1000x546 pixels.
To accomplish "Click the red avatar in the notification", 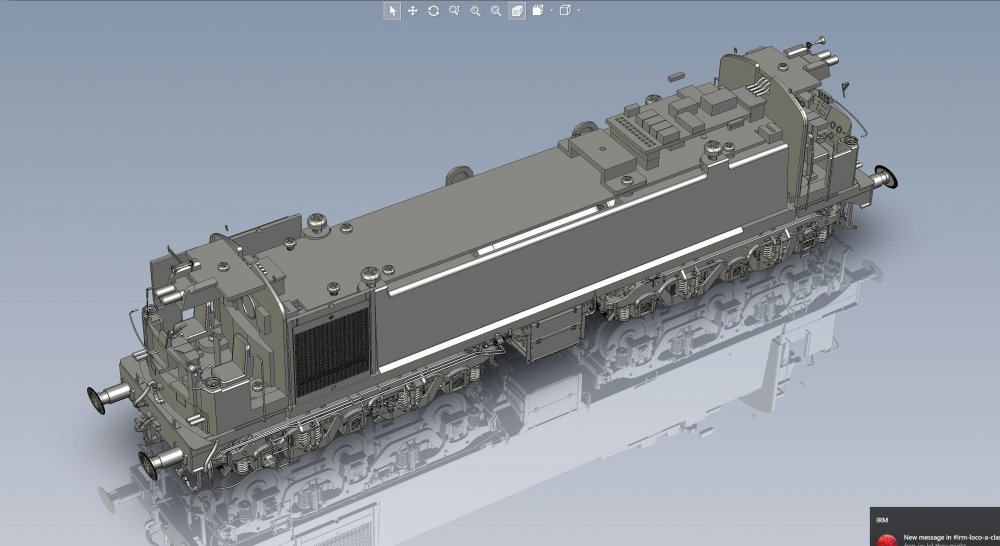I will pos(886,540).
